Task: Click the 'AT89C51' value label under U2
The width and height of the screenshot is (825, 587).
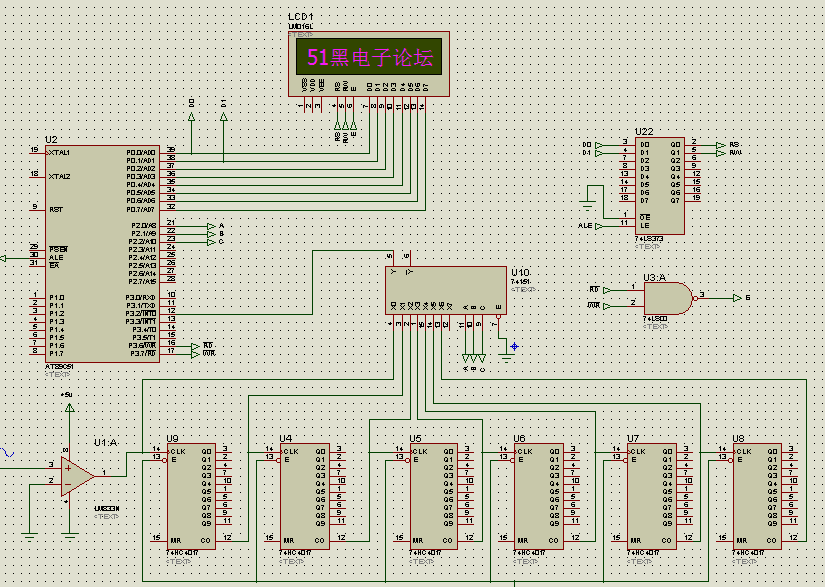Action: pos(59,367)
